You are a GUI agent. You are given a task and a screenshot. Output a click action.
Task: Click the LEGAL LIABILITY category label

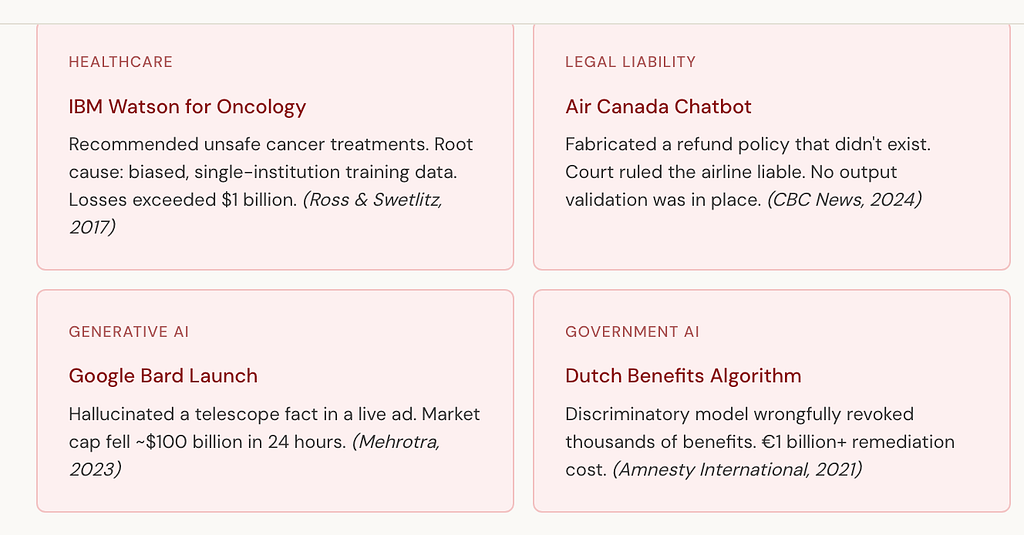coord(630,62)
